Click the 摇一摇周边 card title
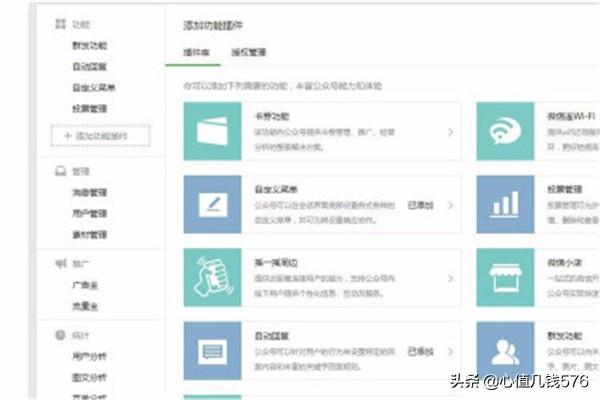This screenshot has width=600, height=400. click(276, 263)
